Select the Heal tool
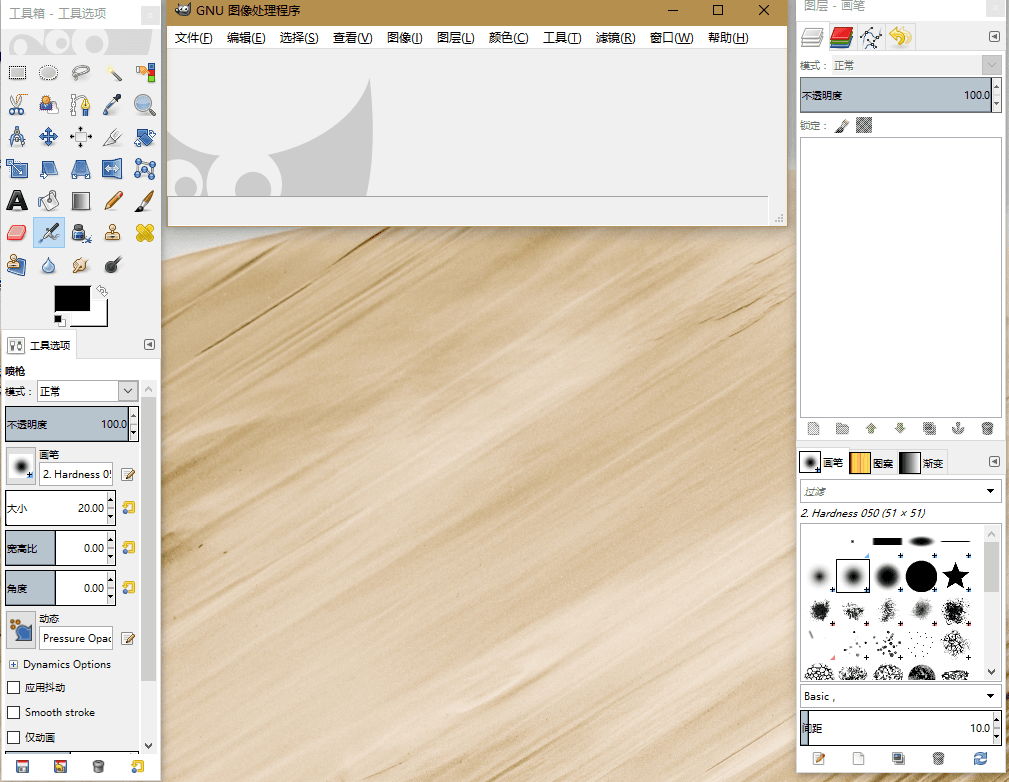Screen dimensions: 1009x782 pyautogui.click(x=145, y=233)
